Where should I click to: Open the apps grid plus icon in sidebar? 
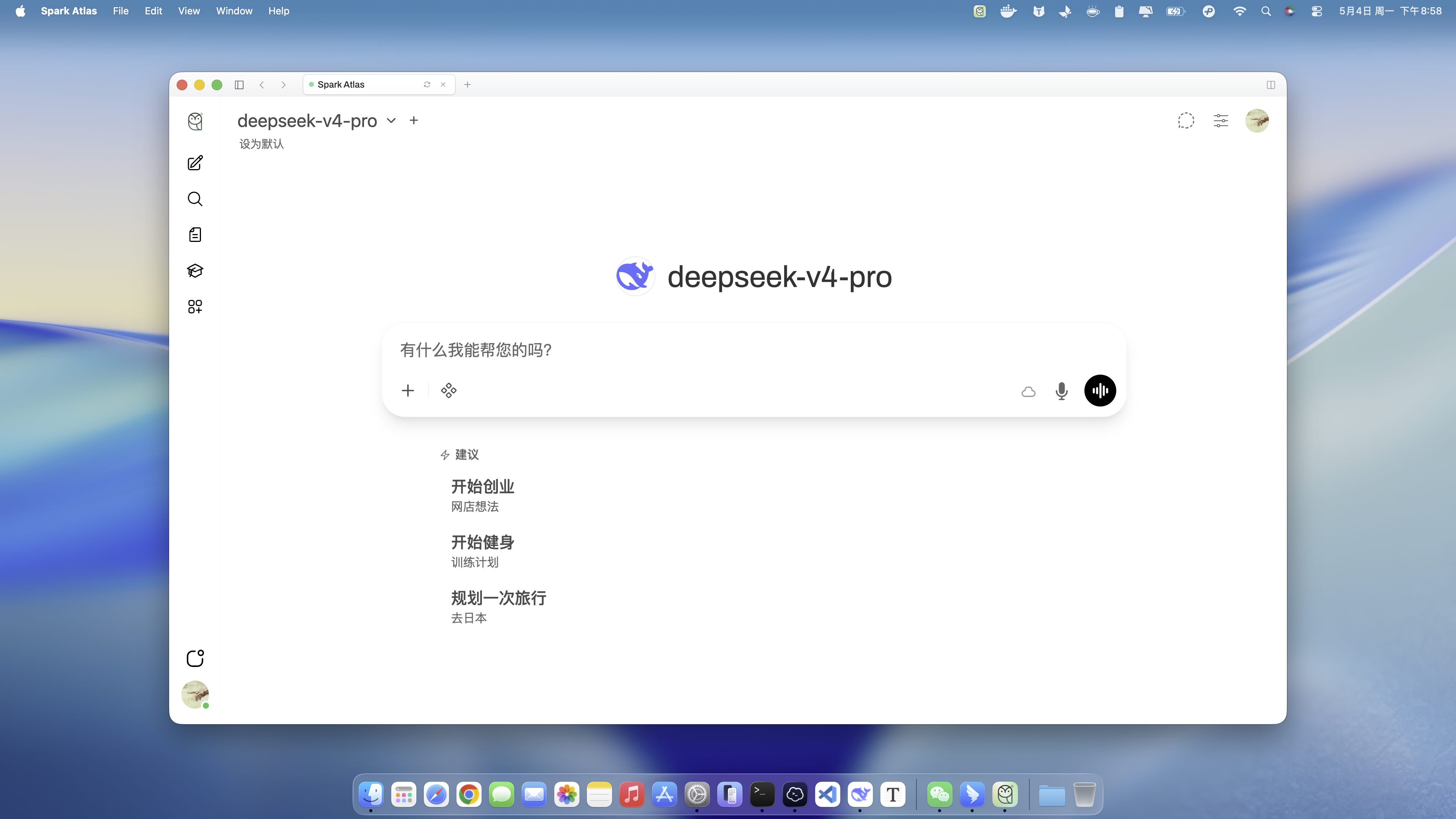tap(195, 306)
